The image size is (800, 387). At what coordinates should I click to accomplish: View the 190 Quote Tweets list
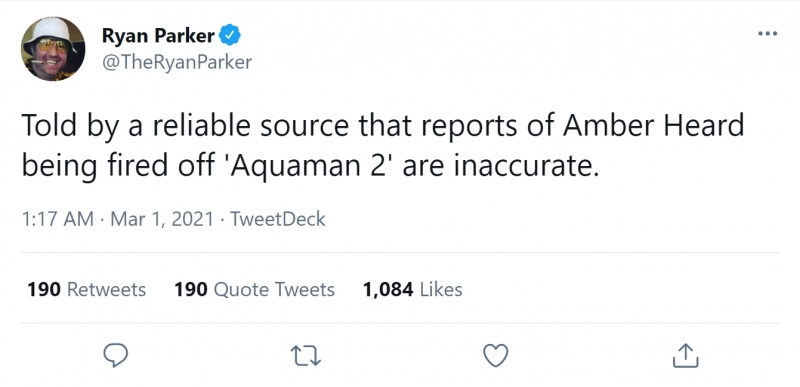click(254, 290)
